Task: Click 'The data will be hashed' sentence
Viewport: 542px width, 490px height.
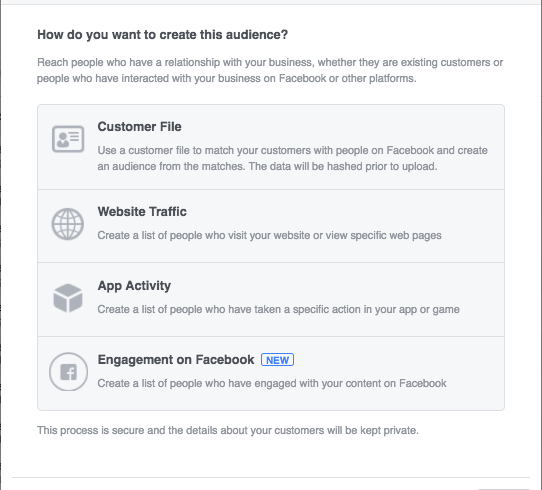Action: point(343,166)
